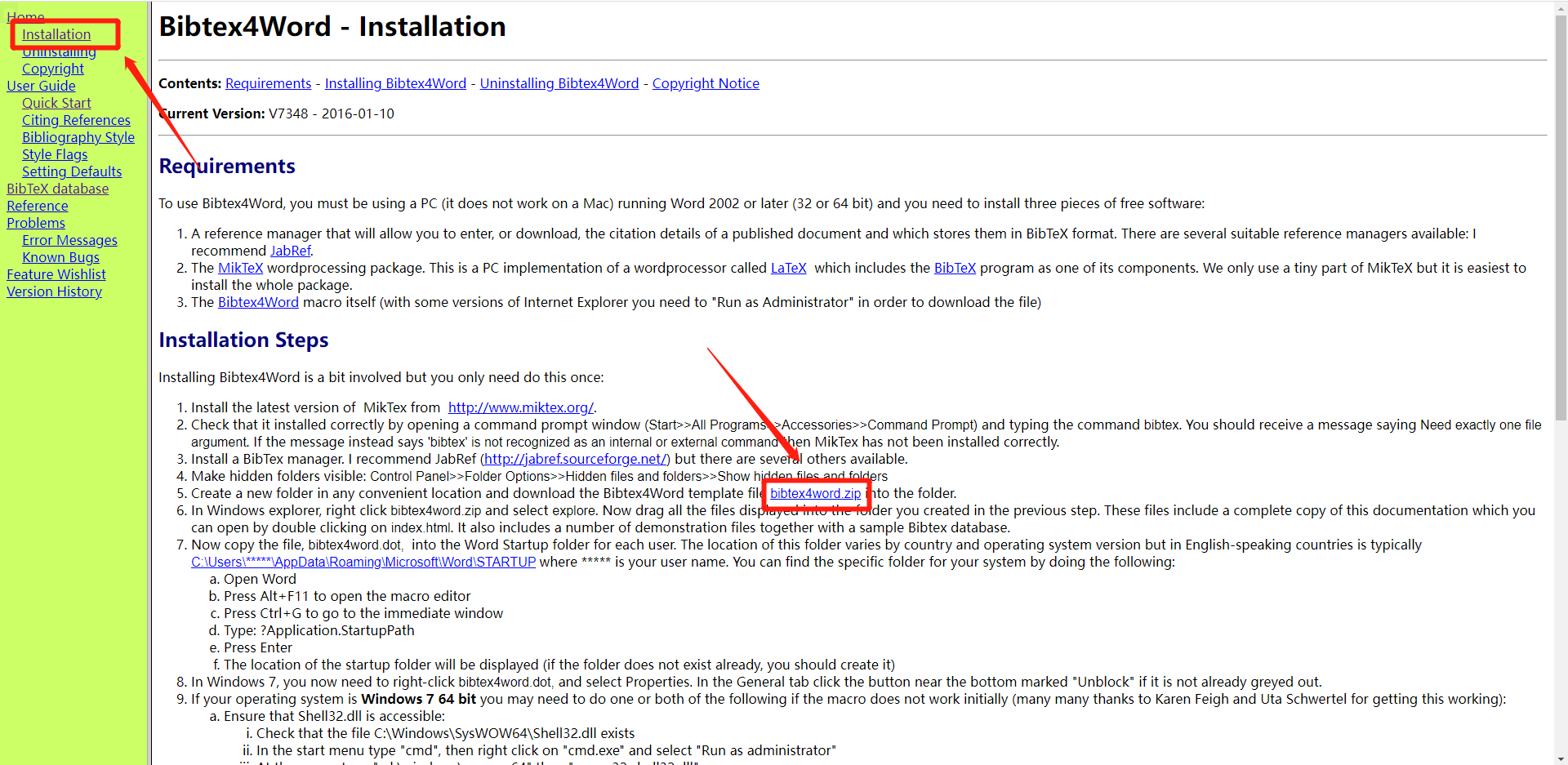Open the JabRef link in requirements list
The height and width of the screenshot is (765, 1568).
[x=291, y=251]
